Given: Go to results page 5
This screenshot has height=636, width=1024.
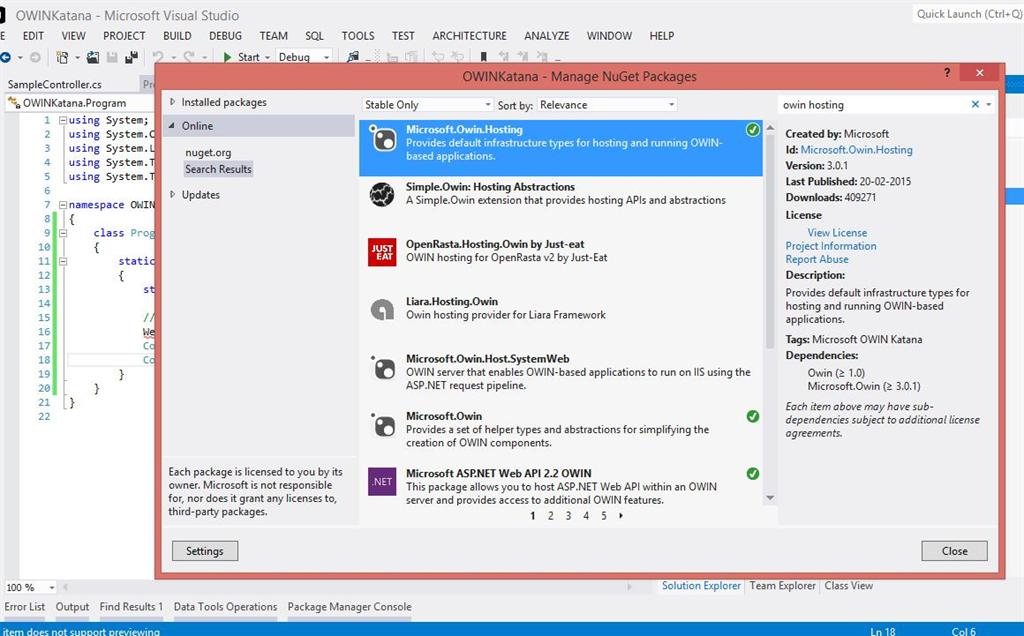Looking at the screenshot, I should (x=604, y=516).
